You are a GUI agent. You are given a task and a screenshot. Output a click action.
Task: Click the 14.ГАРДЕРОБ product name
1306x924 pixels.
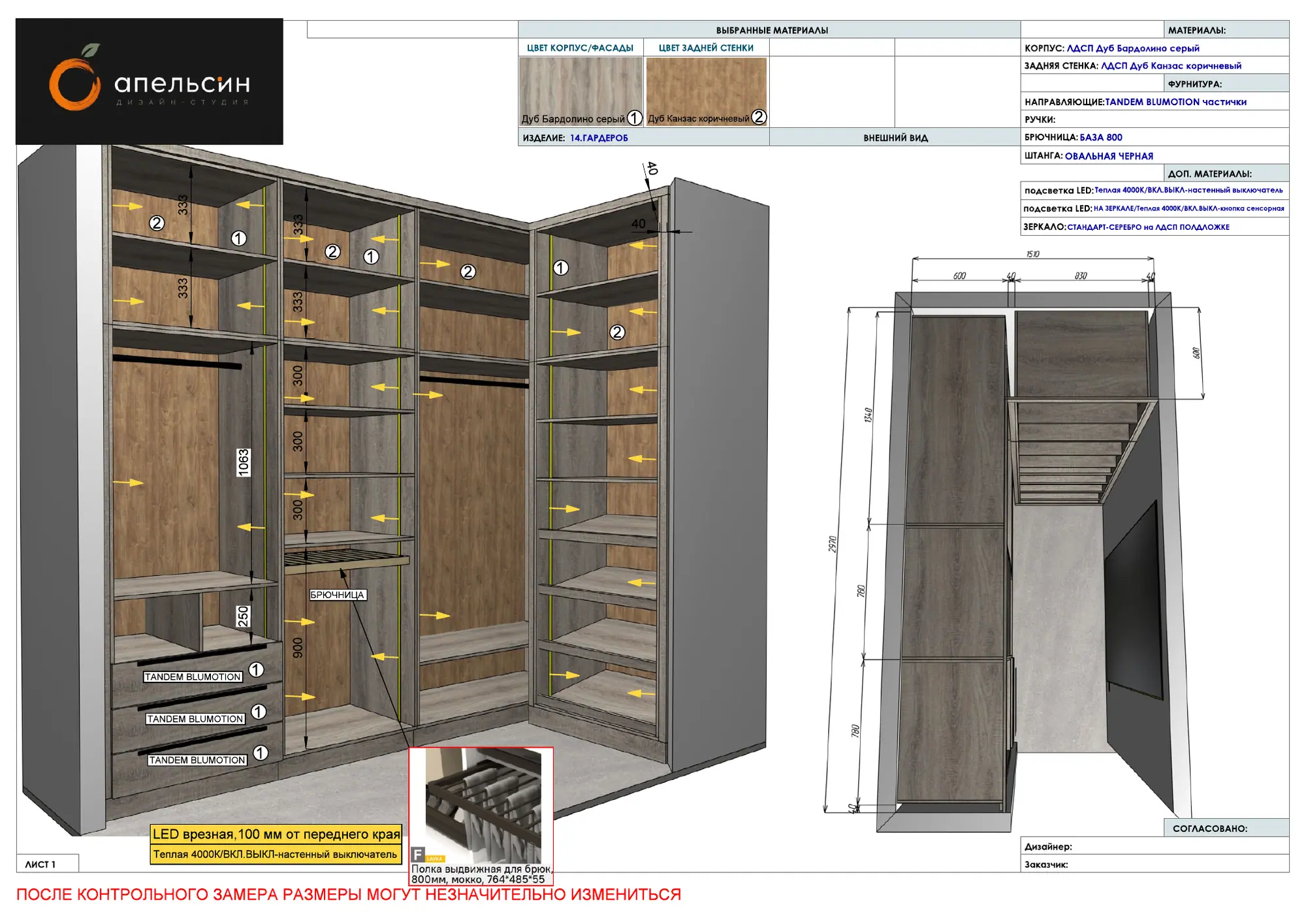click(x=599, y=138)
